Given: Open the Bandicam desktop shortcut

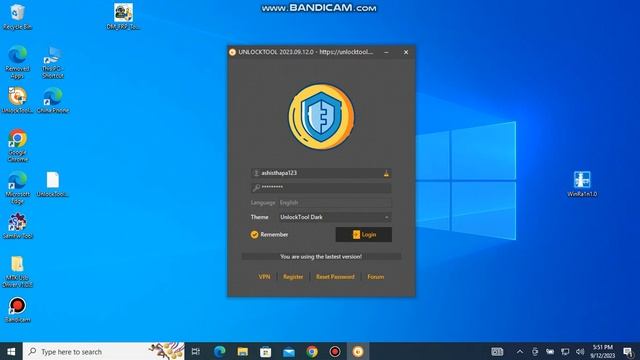Looking at the screenshot, I should click(x=18, y=310).
